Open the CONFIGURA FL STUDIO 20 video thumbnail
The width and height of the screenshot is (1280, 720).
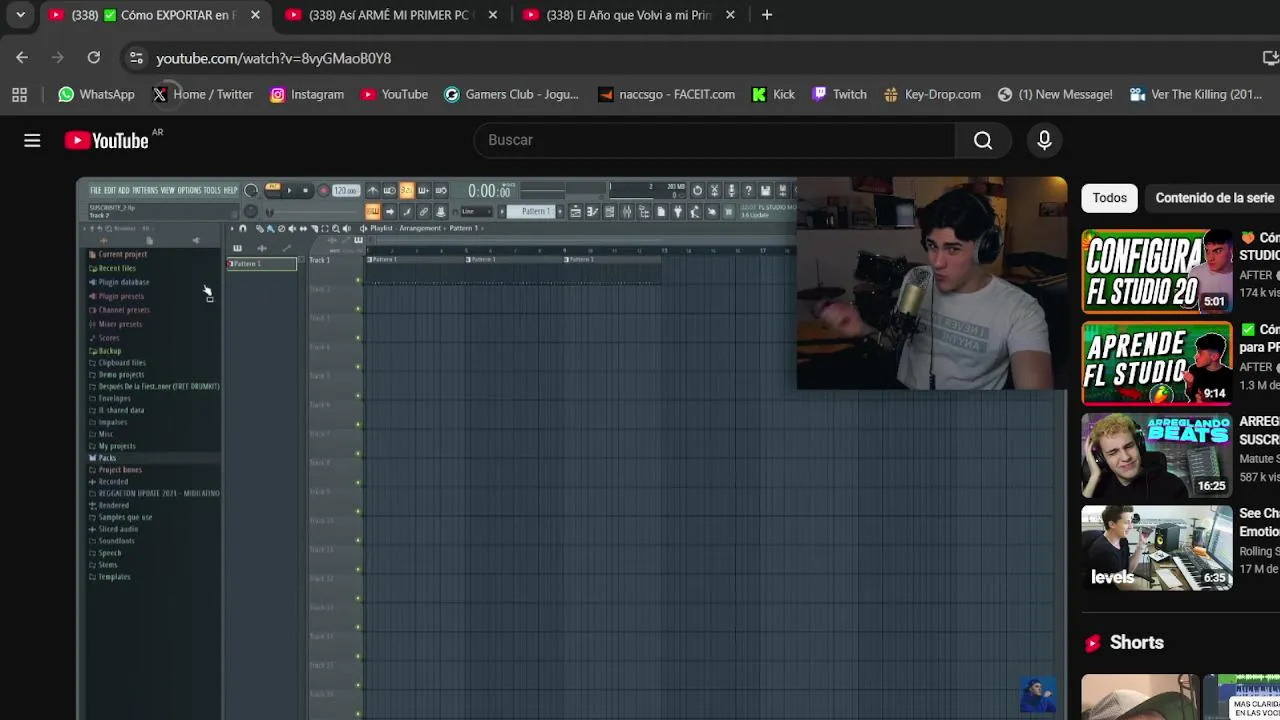tap(1157, 272)
